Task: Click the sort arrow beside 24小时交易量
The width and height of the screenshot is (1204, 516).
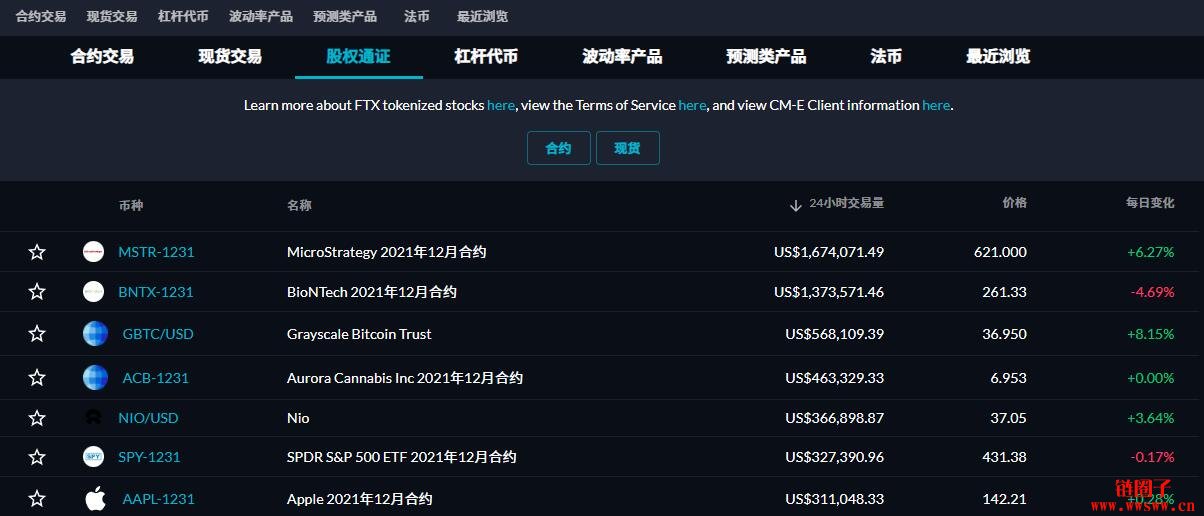Action: pyautogui.click(x=796, y=205)
